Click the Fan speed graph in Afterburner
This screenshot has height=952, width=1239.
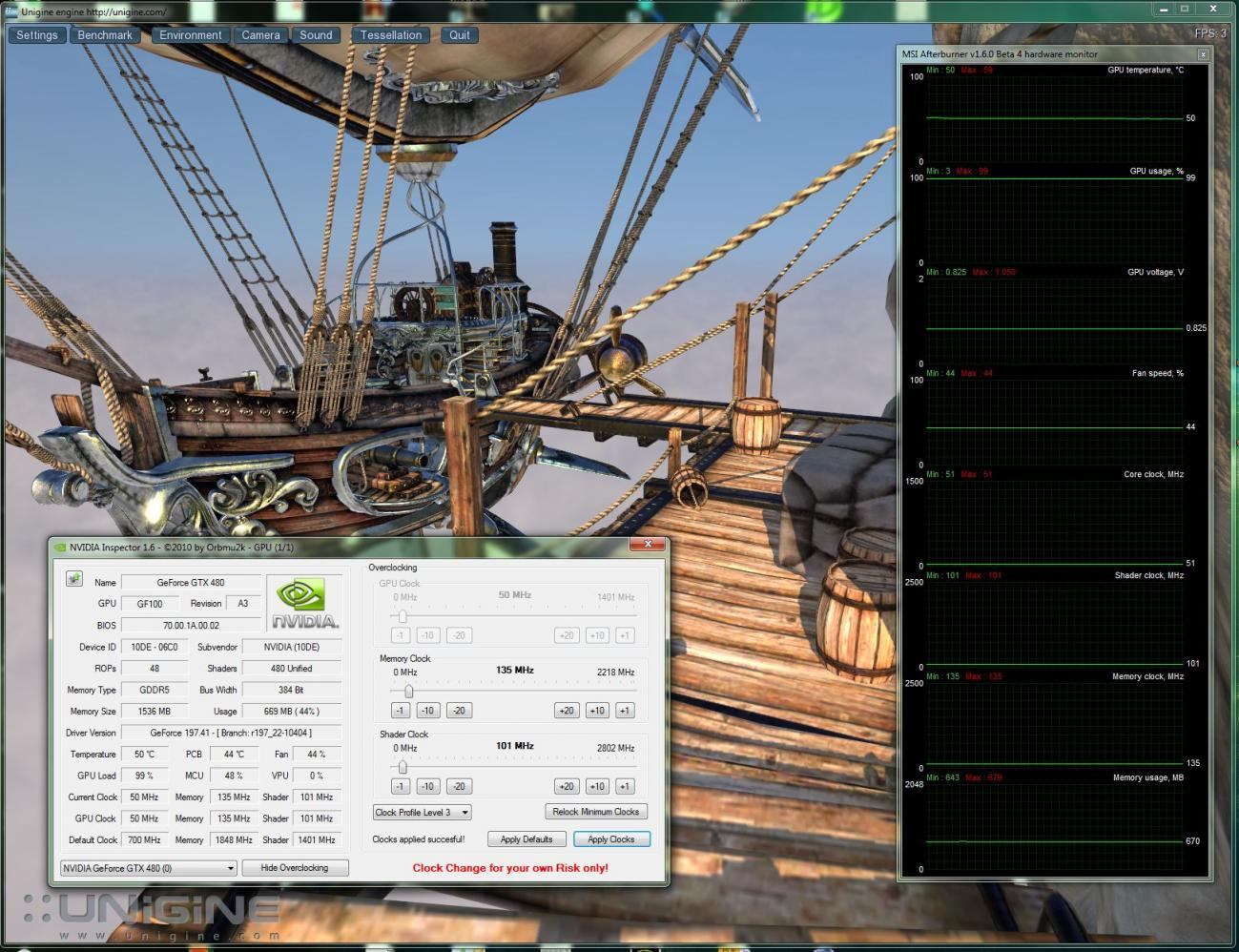pyautogui.click(x=1054, y=422)
